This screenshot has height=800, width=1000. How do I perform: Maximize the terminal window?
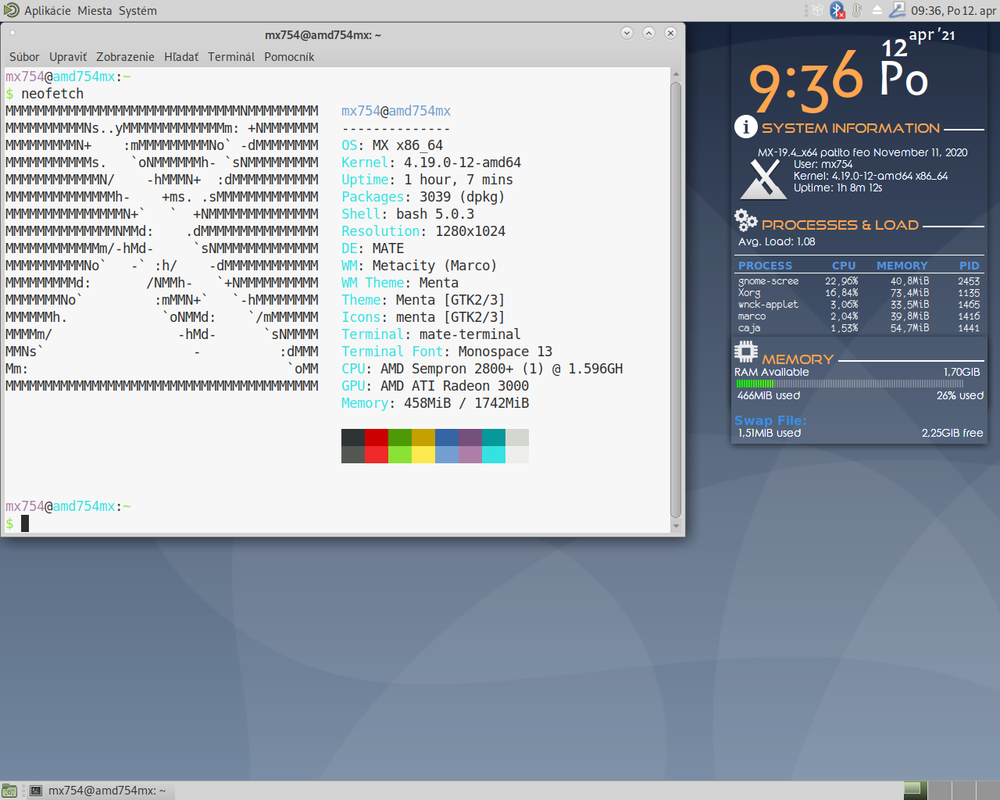pyautogui.click(x=649, y=33)
